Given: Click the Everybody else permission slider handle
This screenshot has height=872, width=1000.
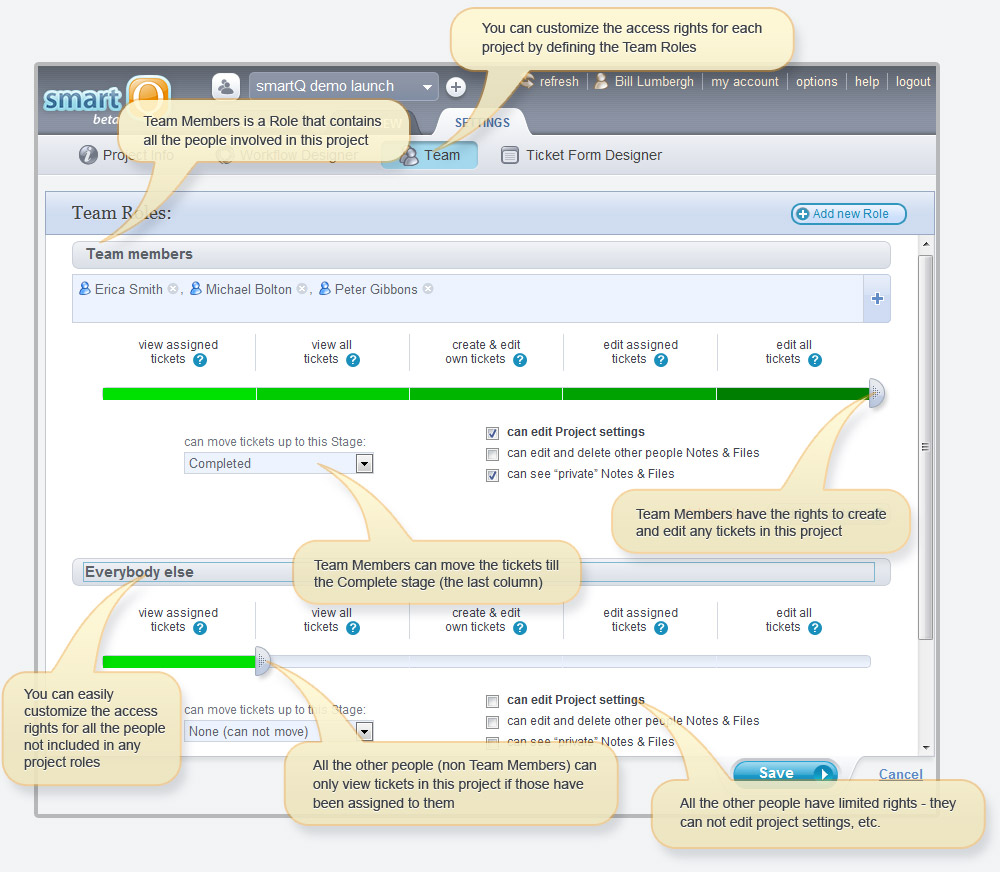Looking at the screenshot, I should click(262, 661).
